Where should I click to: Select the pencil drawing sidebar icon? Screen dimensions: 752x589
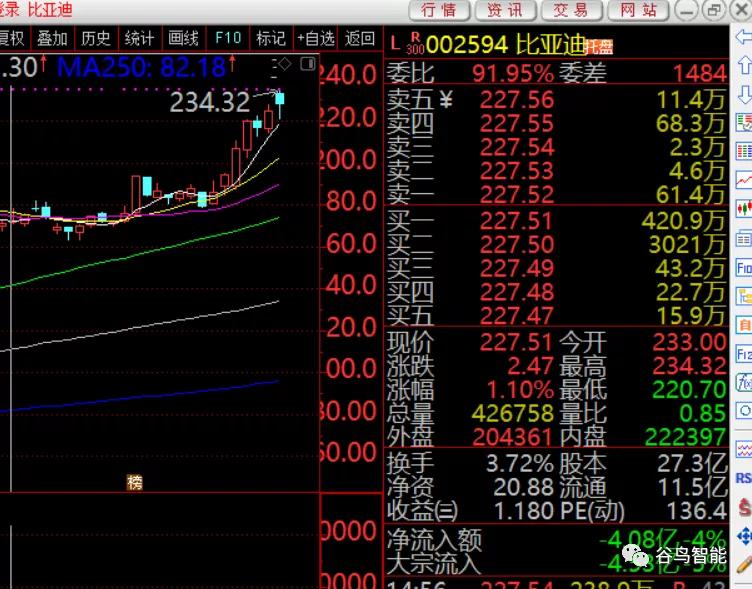(x=744, y=564)
